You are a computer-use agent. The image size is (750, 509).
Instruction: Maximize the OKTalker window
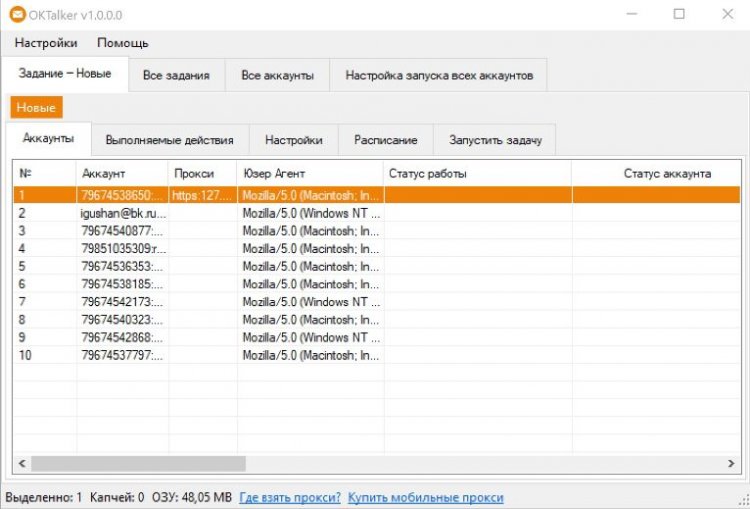pos(679,15)
